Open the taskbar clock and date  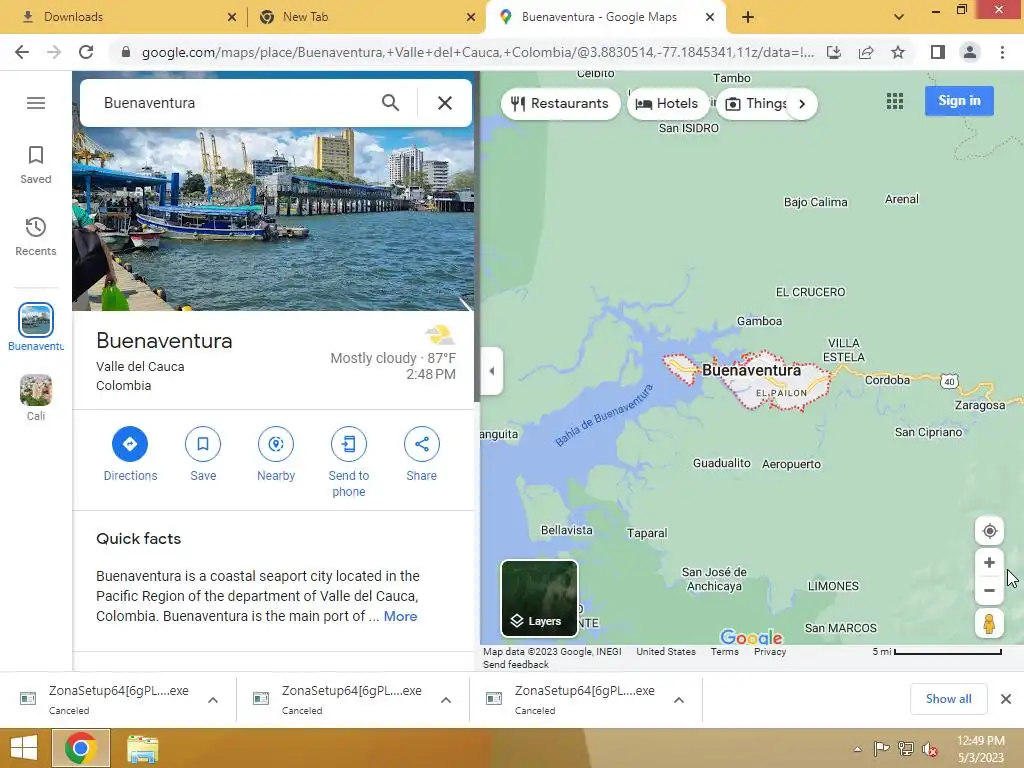pyautogui.click(x=980, y=749)
